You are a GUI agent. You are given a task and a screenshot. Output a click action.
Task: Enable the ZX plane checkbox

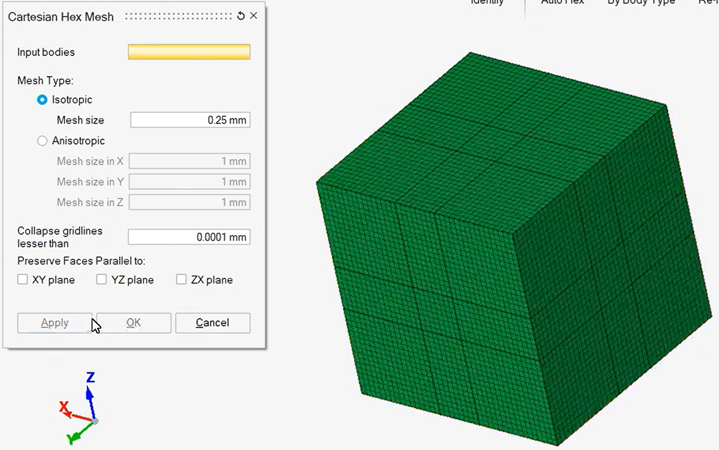click(x=181, y=280)
